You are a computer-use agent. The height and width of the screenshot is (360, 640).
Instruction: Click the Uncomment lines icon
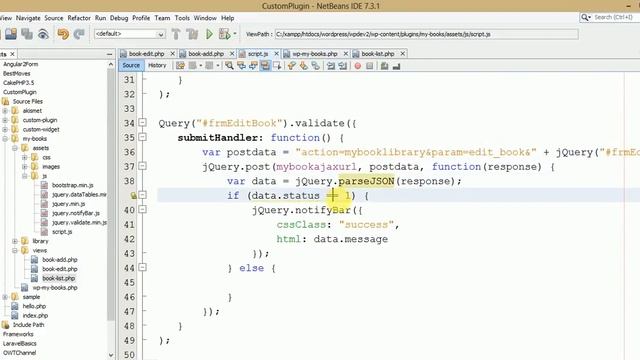(396, 66)
